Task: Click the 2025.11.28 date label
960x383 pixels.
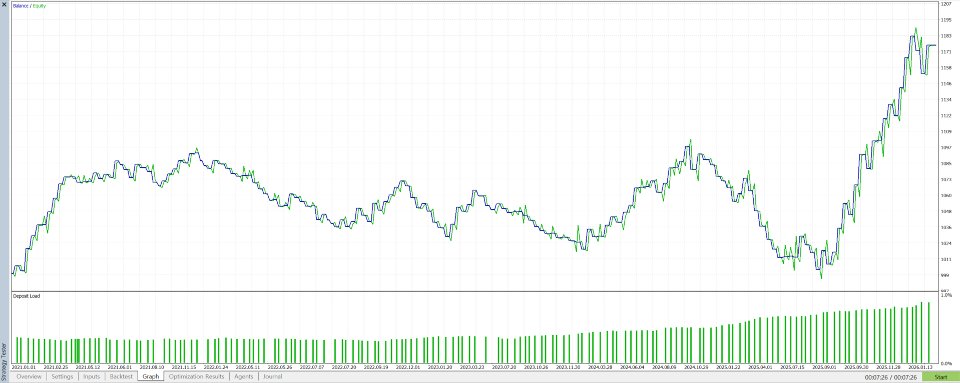Action: pyautogui.click(x=888, y=368)
